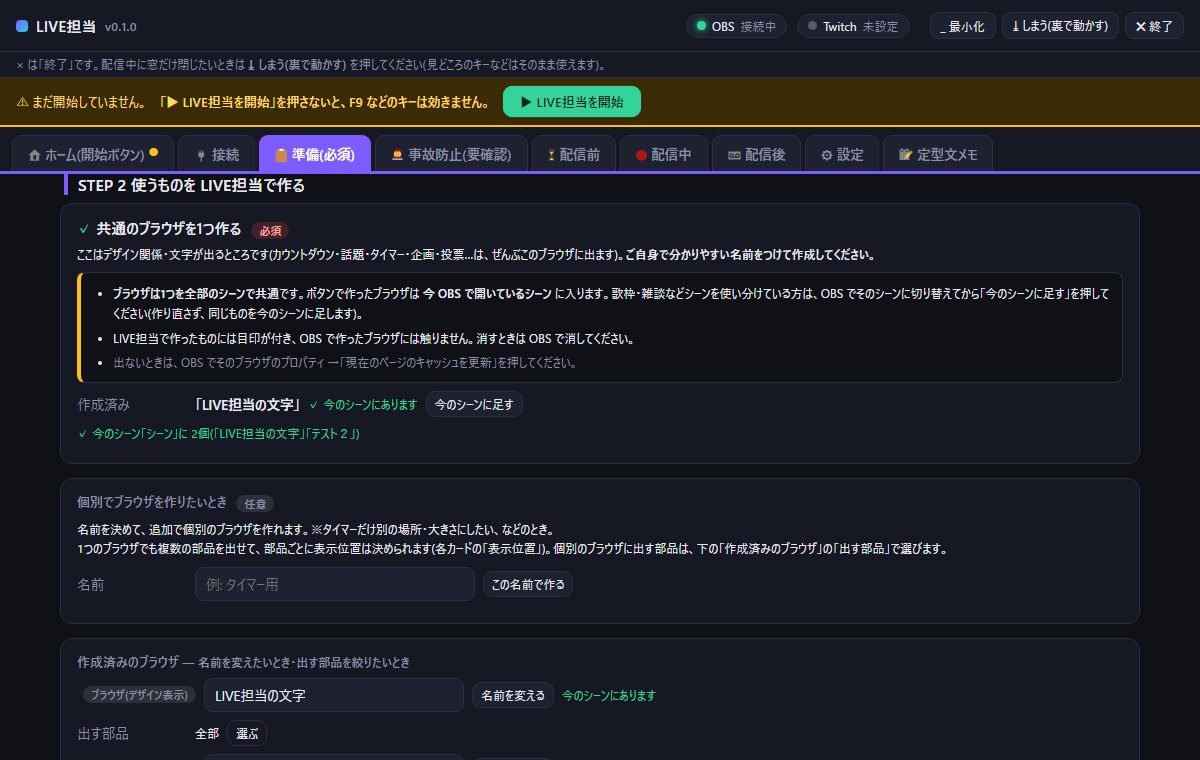Open the 定型文メモ tab
This screenshot has width=1200, height=760.
click(x=938, y=154)
